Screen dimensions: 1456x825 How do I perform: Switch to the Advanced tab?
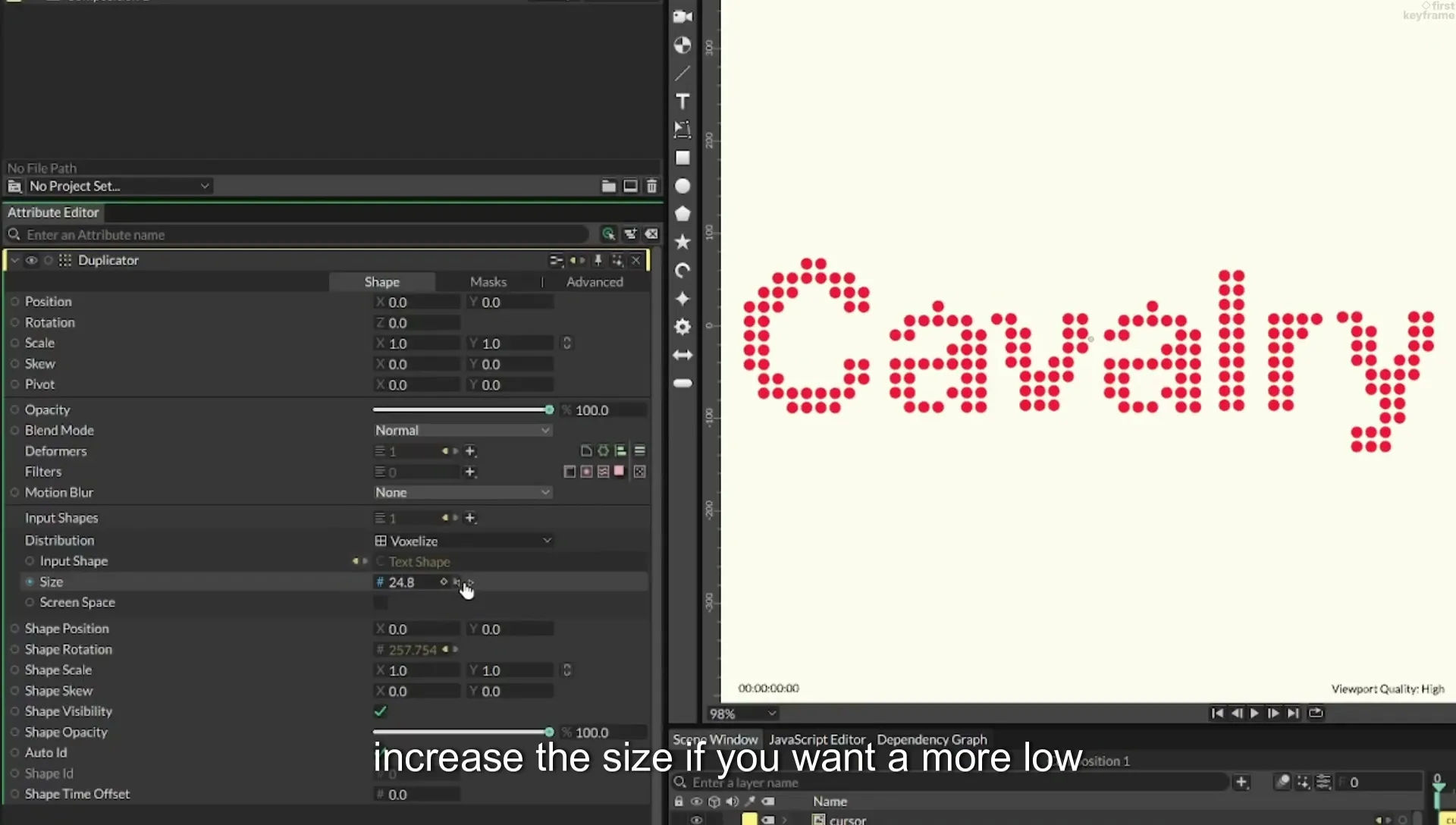(595, 281)
